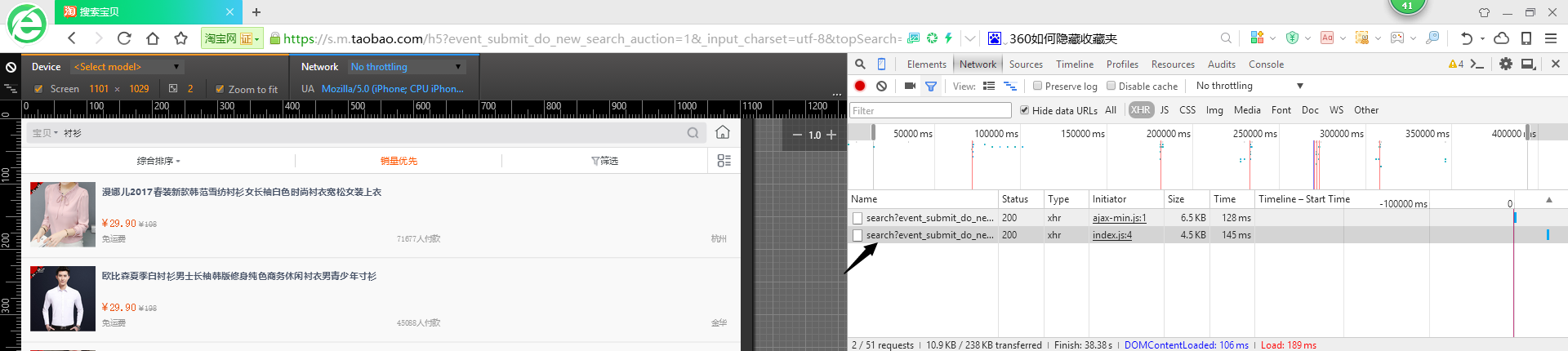Expand the 综合排序 sort dropdown
Image resolution: width=1568 pixels, height=351 pixels.
pos(158,161)
